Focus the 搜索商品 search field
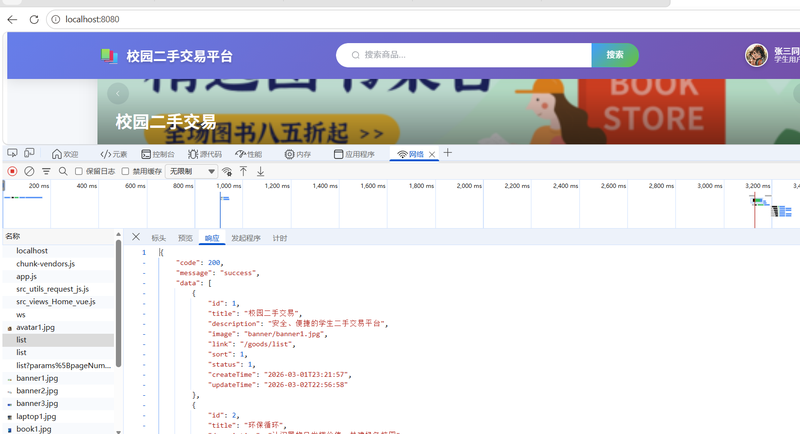This screenshot has width=800, height=434. [464, 55]
